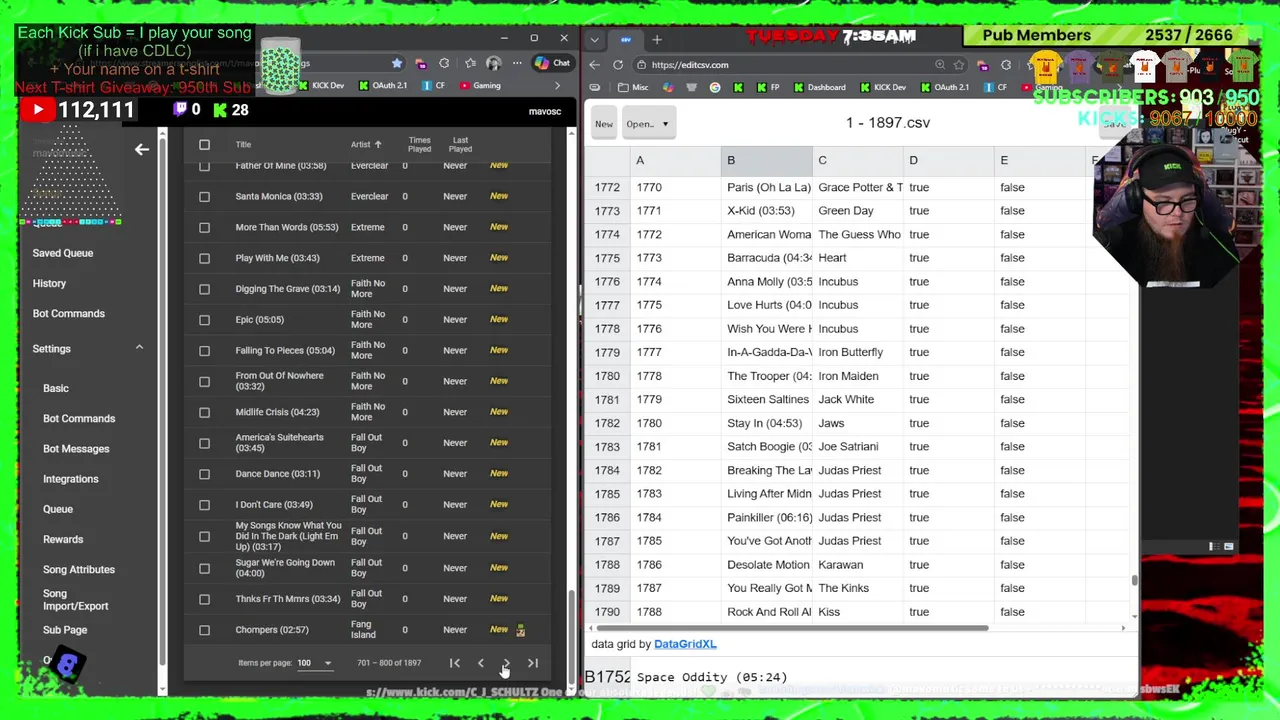This screenshot has height=720, width=1280.
Task: Click the back arrow above the sidebar
Action: click(142, 149)
